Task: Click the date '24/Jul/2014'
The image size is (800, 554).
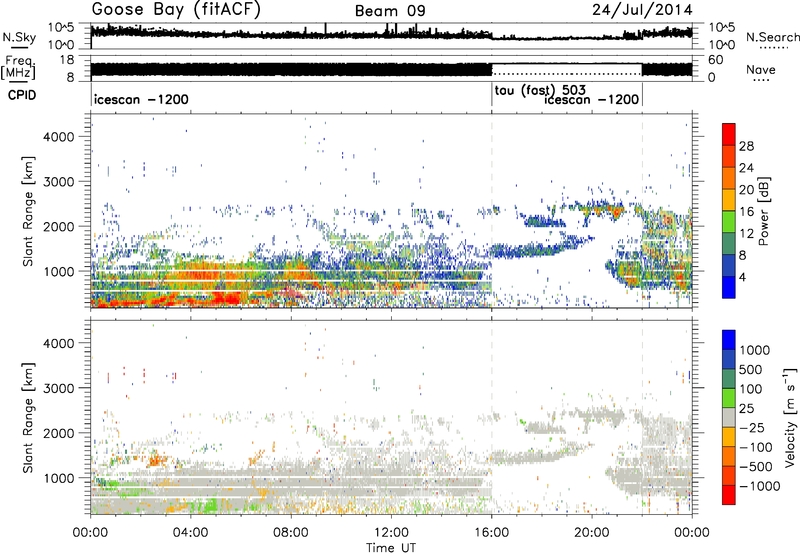Action: 642,10
